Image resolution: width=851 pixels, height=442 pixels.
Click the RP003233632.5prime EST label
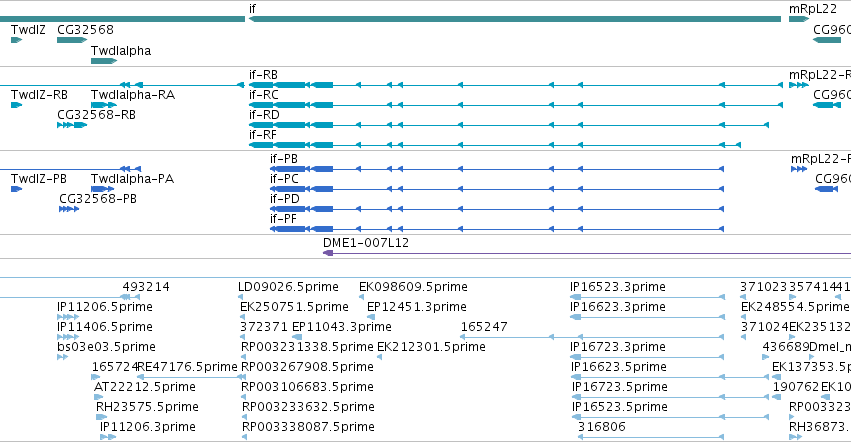308,407
